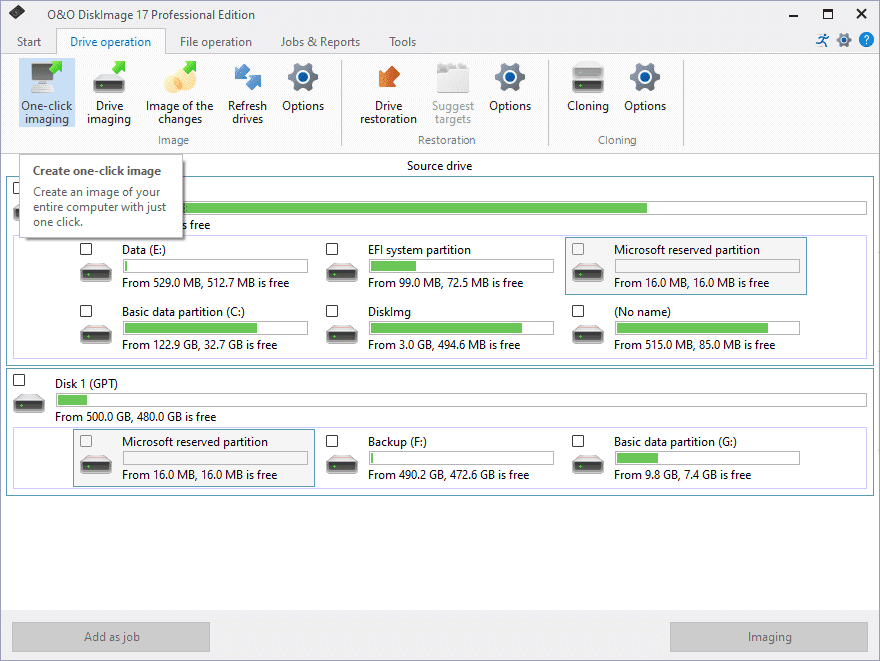The image size is (880, 661).
Task: Click the EFI system partition usage bar
Action: coord(461,266)
